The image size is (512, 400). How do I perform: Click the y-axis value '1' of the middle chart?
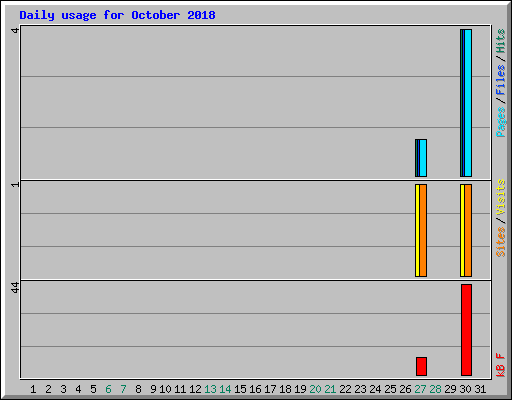coord(15,184)
